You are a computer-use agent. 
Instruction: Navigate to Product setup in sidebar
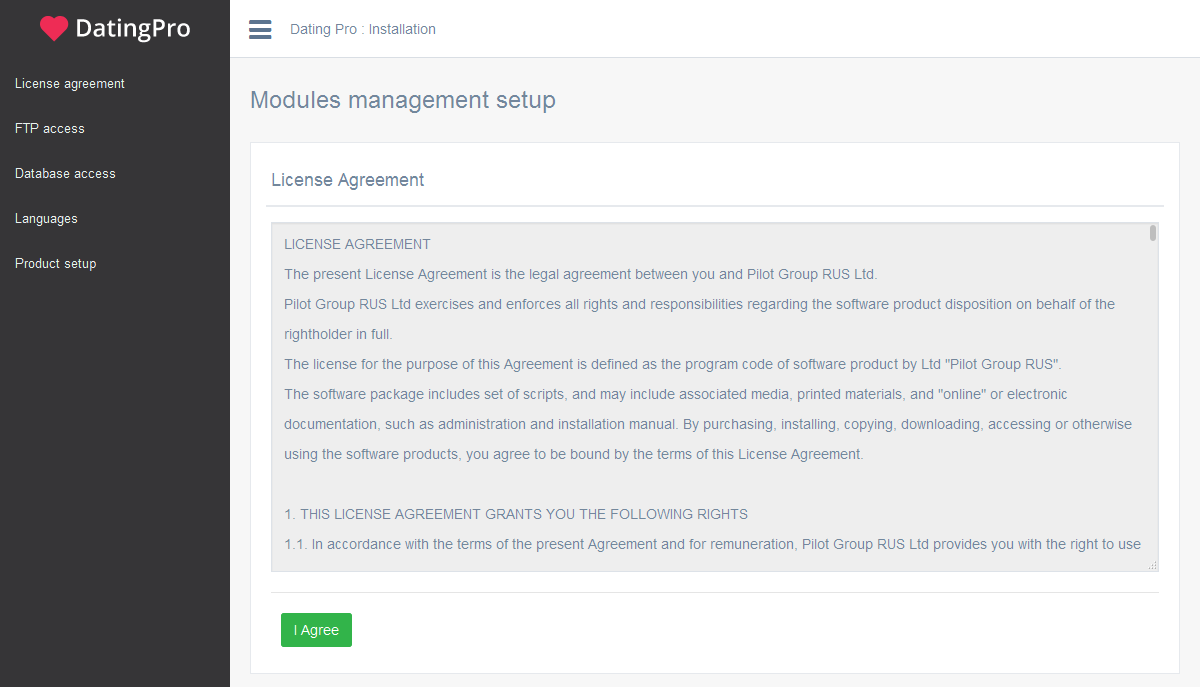56,264
